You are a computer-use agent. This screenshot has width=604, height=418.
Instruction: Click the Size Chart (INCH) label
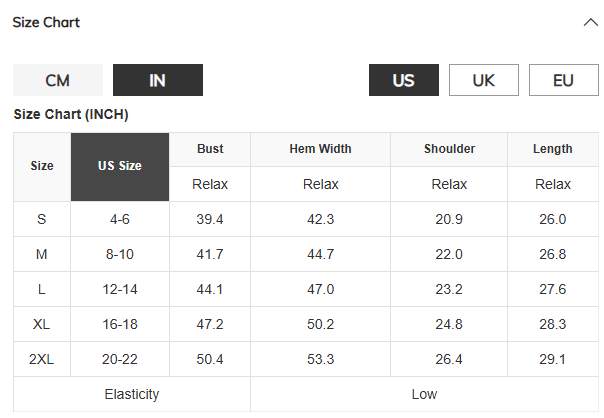[x=71, y=114]
